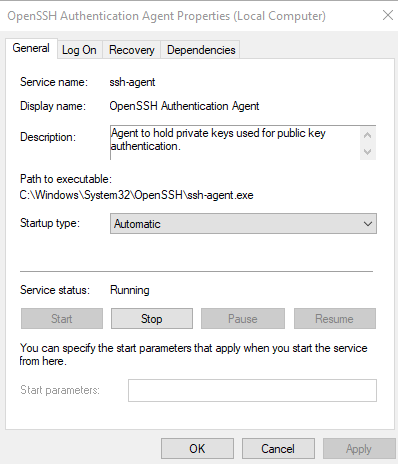Click the Path to executable label
Screen dimensions: 398x464
(66, 179)
